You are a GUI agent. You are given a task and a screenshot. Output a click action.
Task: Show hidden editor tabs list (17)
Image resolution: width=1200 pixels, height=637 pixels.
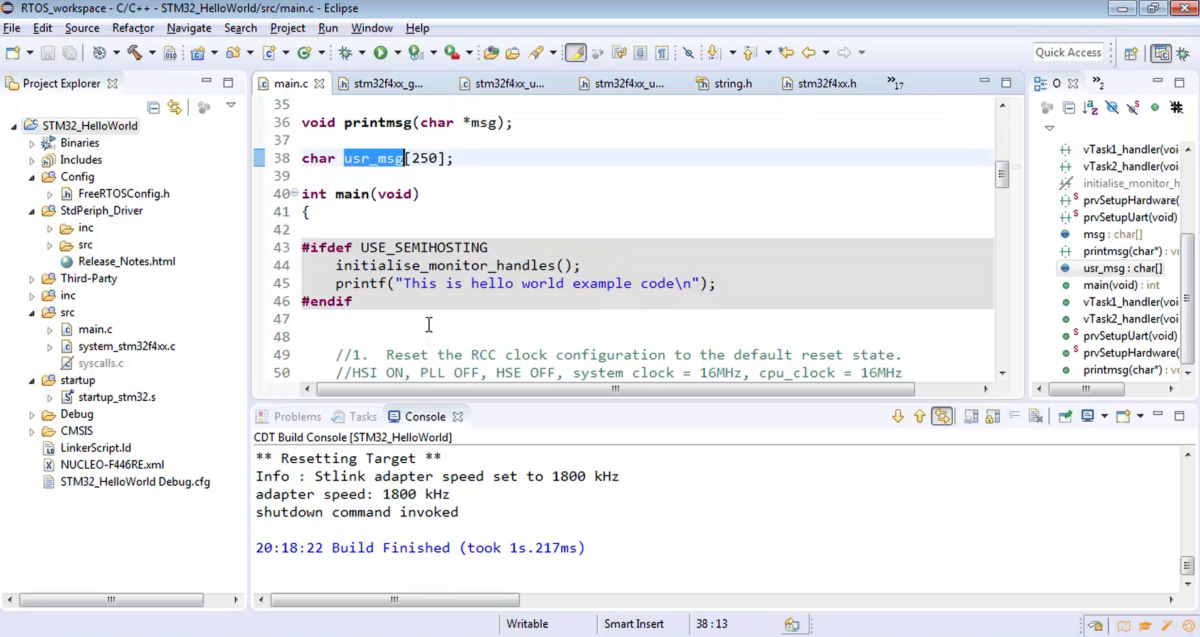[895, 84]
